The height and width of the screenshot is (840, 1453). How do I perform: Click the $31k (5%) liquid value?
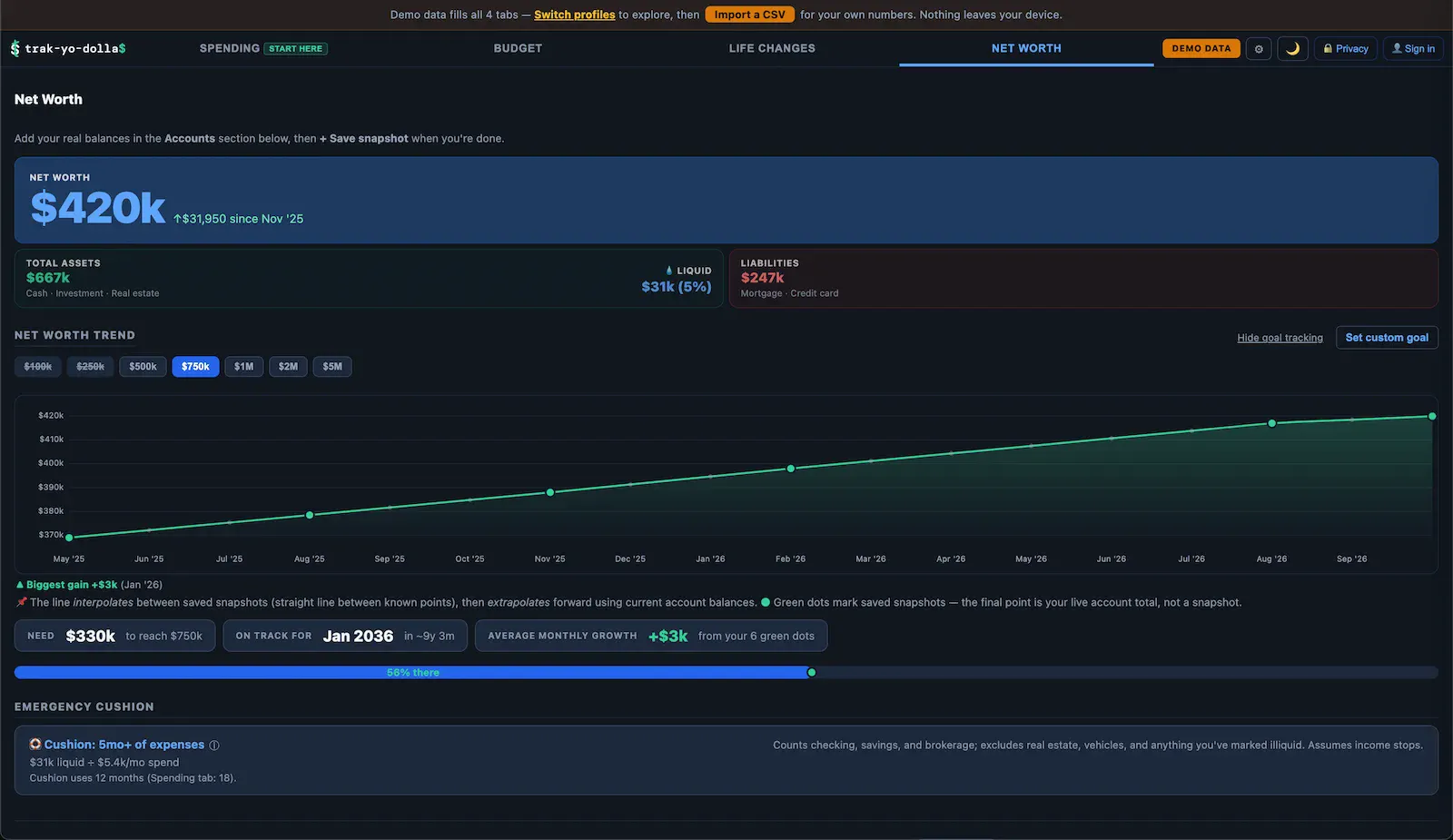677,287
